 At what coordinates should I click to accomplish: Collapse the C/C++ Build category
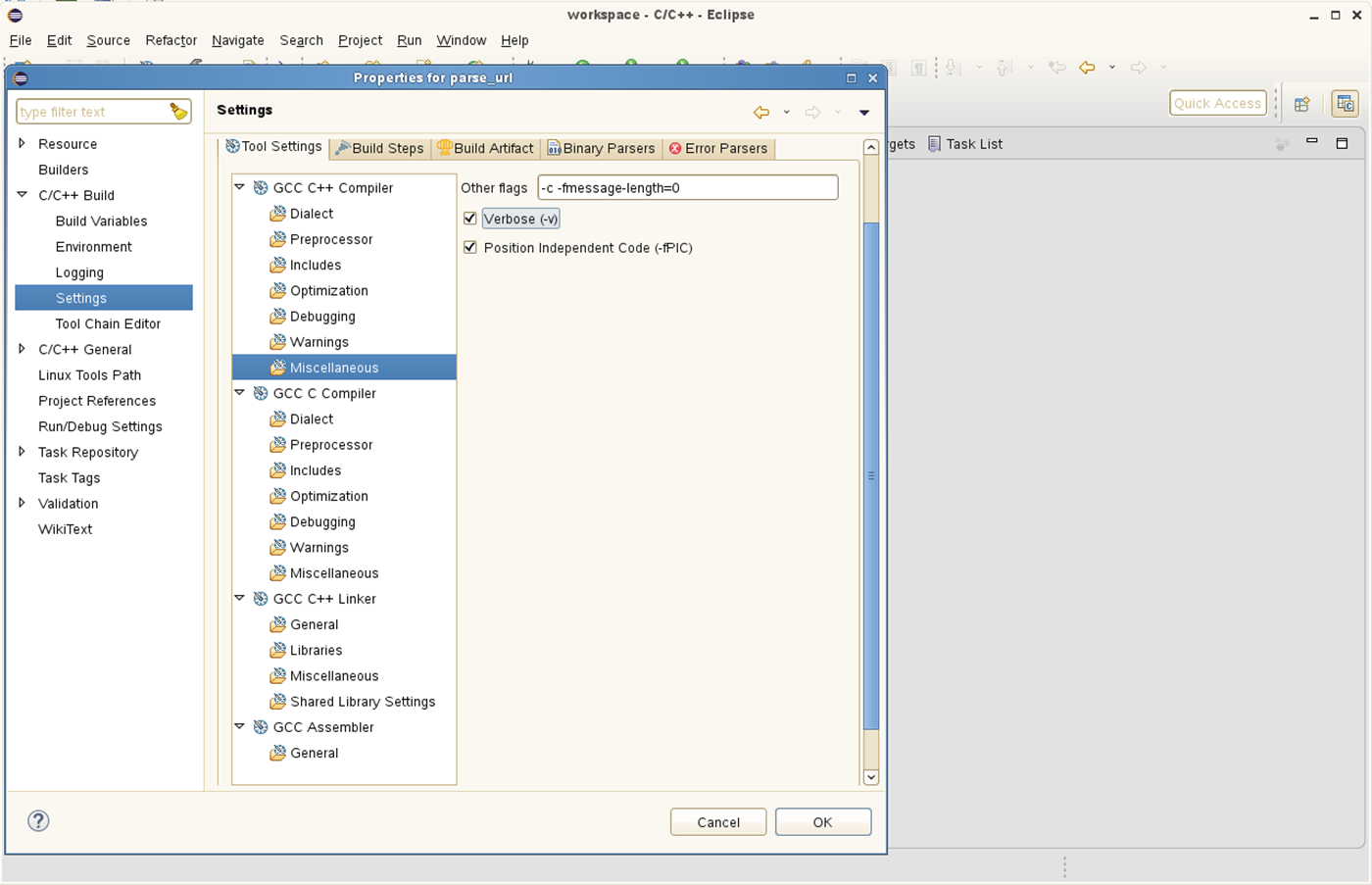(x=22, y=195)
